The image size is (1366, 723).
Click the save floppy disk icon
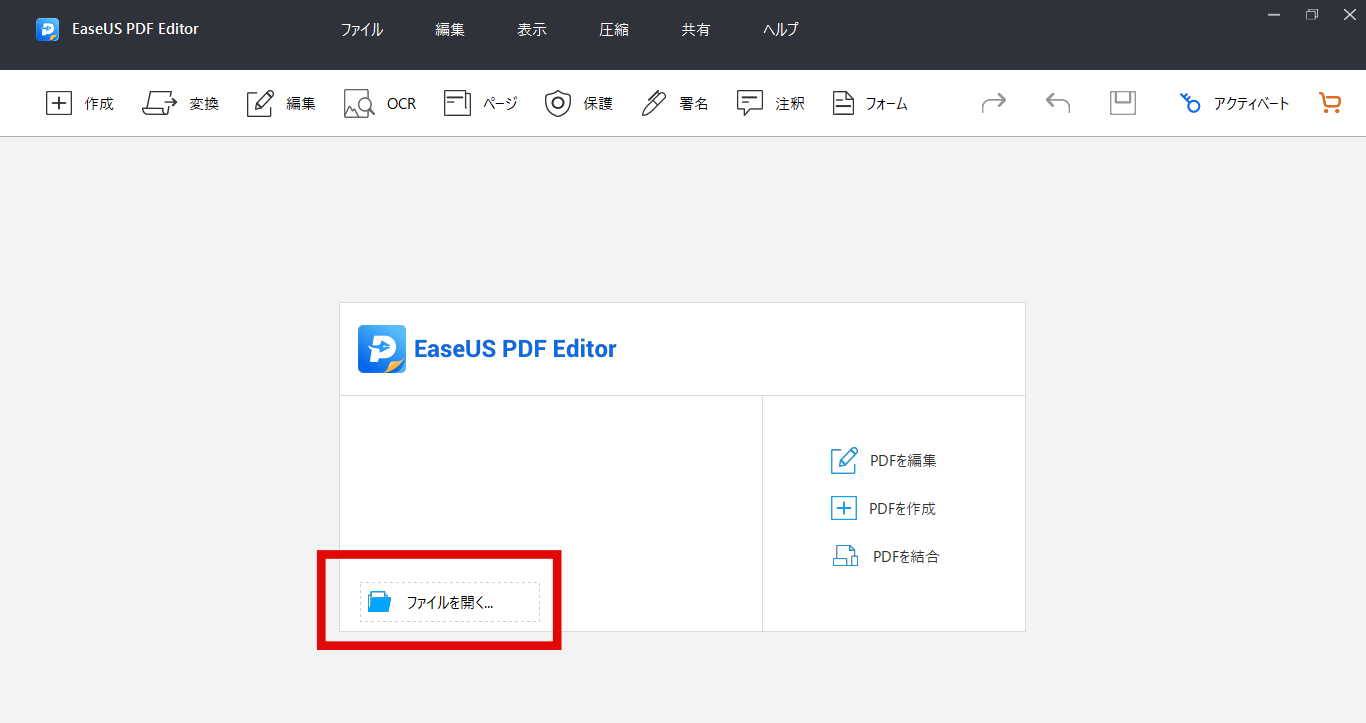coord(1123,102)
